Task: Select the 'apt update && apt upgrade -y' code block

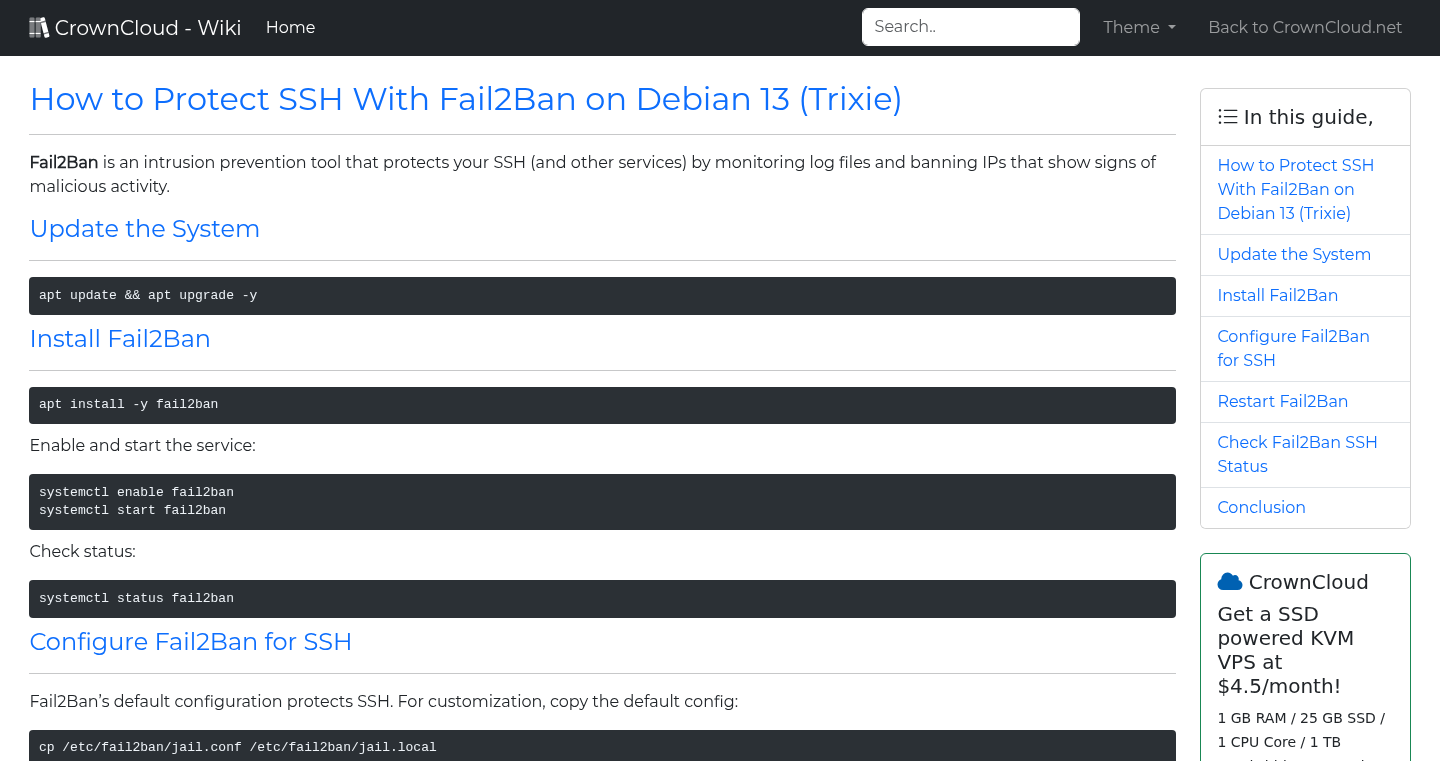Action: pyautogui.click(x=602, y=295)
